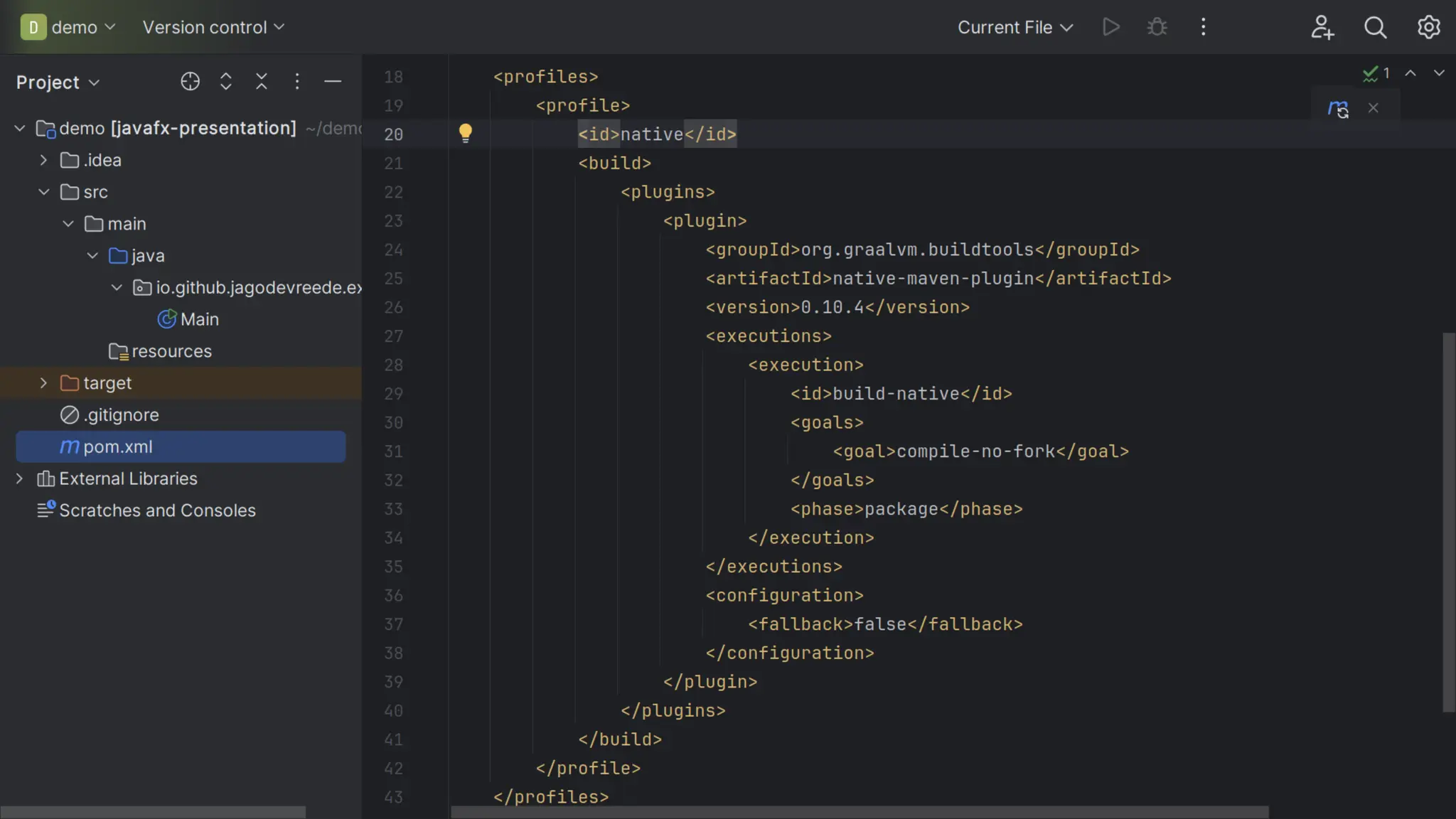Click the editor's horizontal scrollbar

click(x=859, y=812)
